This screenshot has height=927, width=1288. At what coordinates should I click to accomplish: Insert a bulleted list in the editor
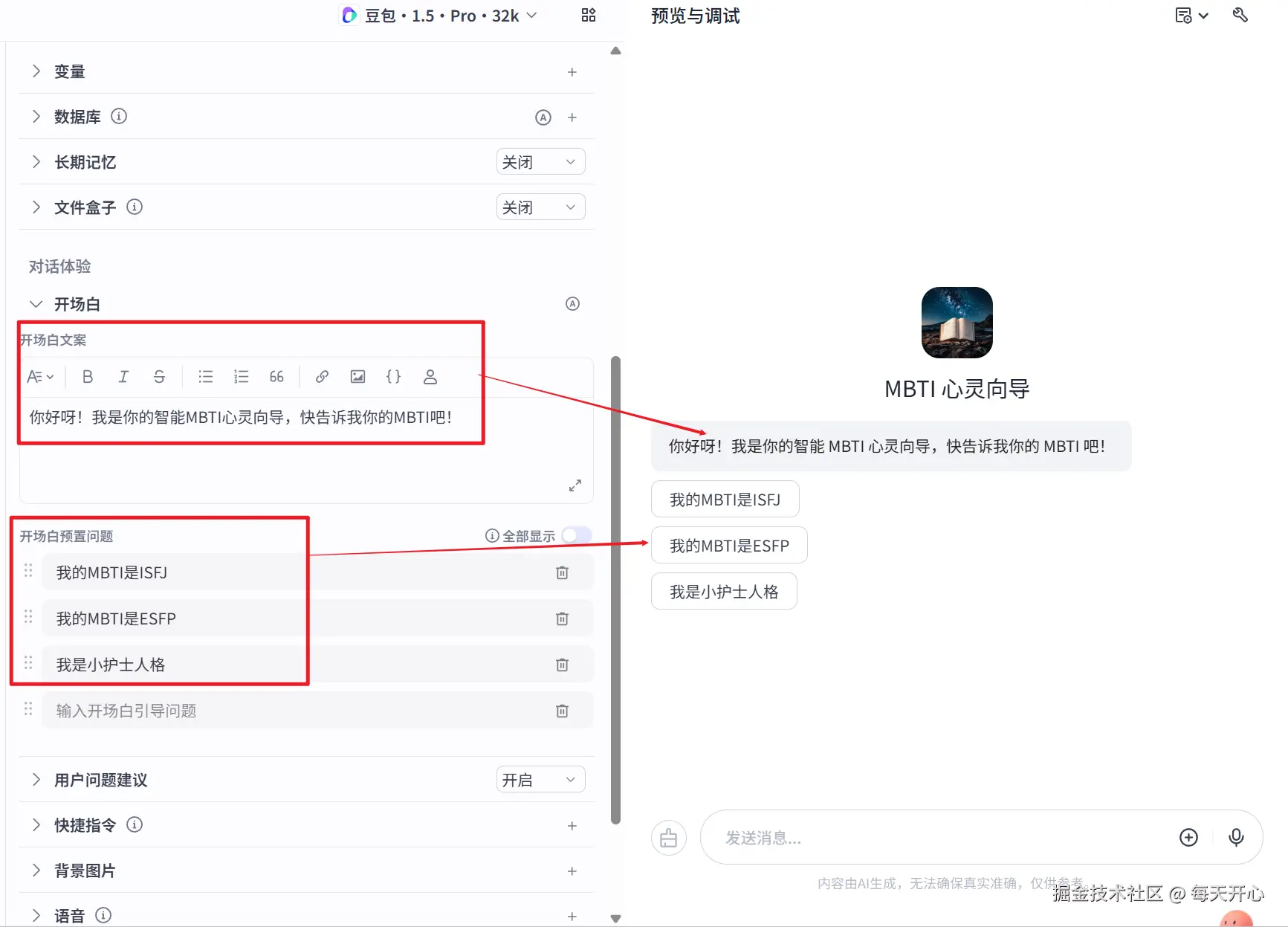[206, 377]
